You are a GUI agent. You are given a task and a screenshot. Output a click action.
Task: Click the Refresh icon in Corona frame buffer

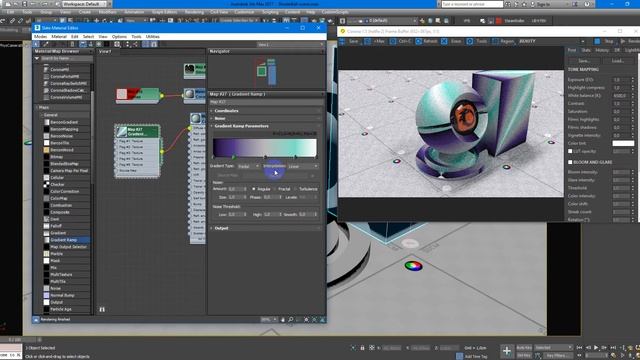point(418,41)
